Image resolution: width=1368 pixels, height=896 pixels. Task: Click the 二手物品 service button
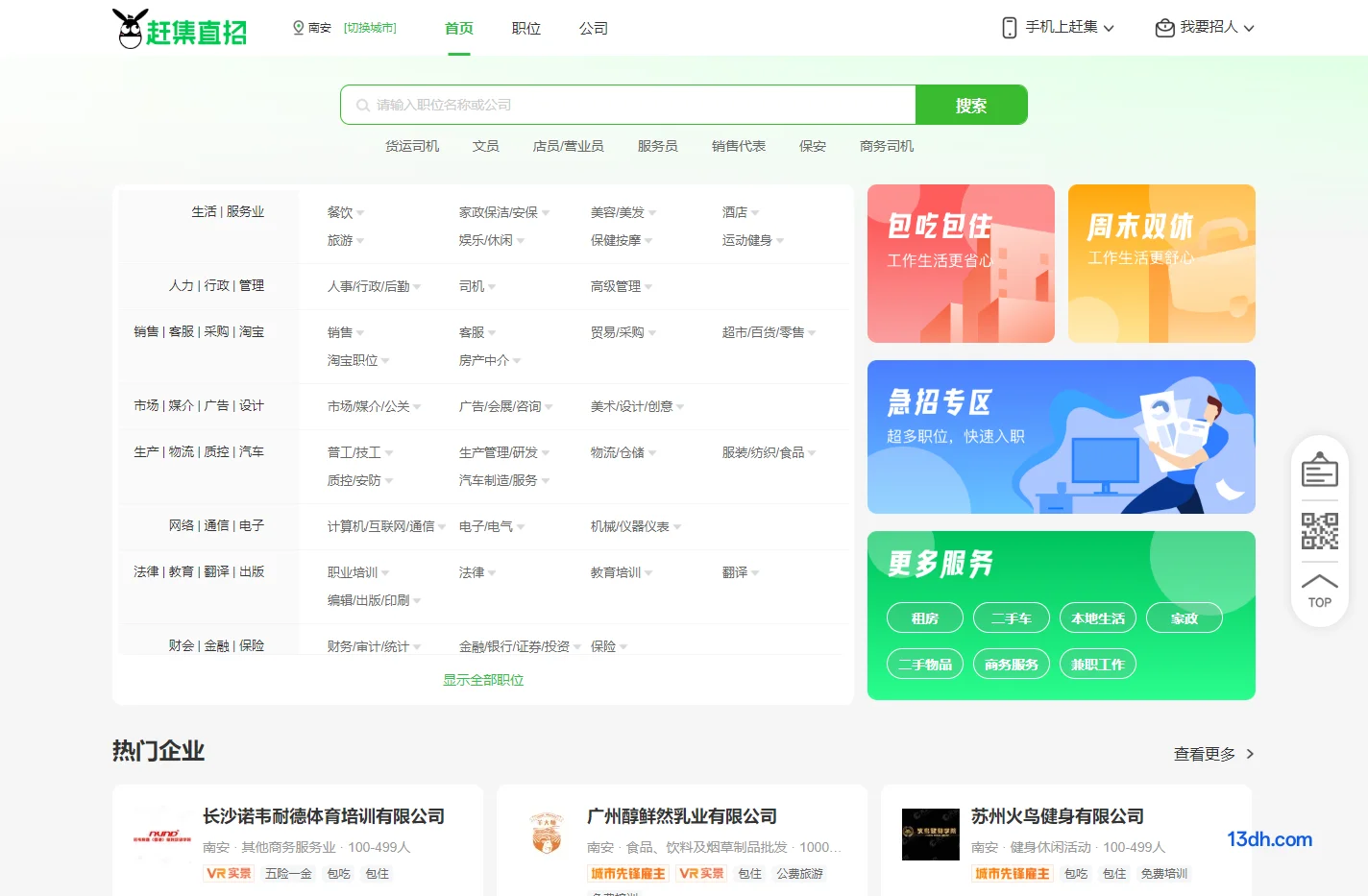pyautogui.click(x=925, y=665)
